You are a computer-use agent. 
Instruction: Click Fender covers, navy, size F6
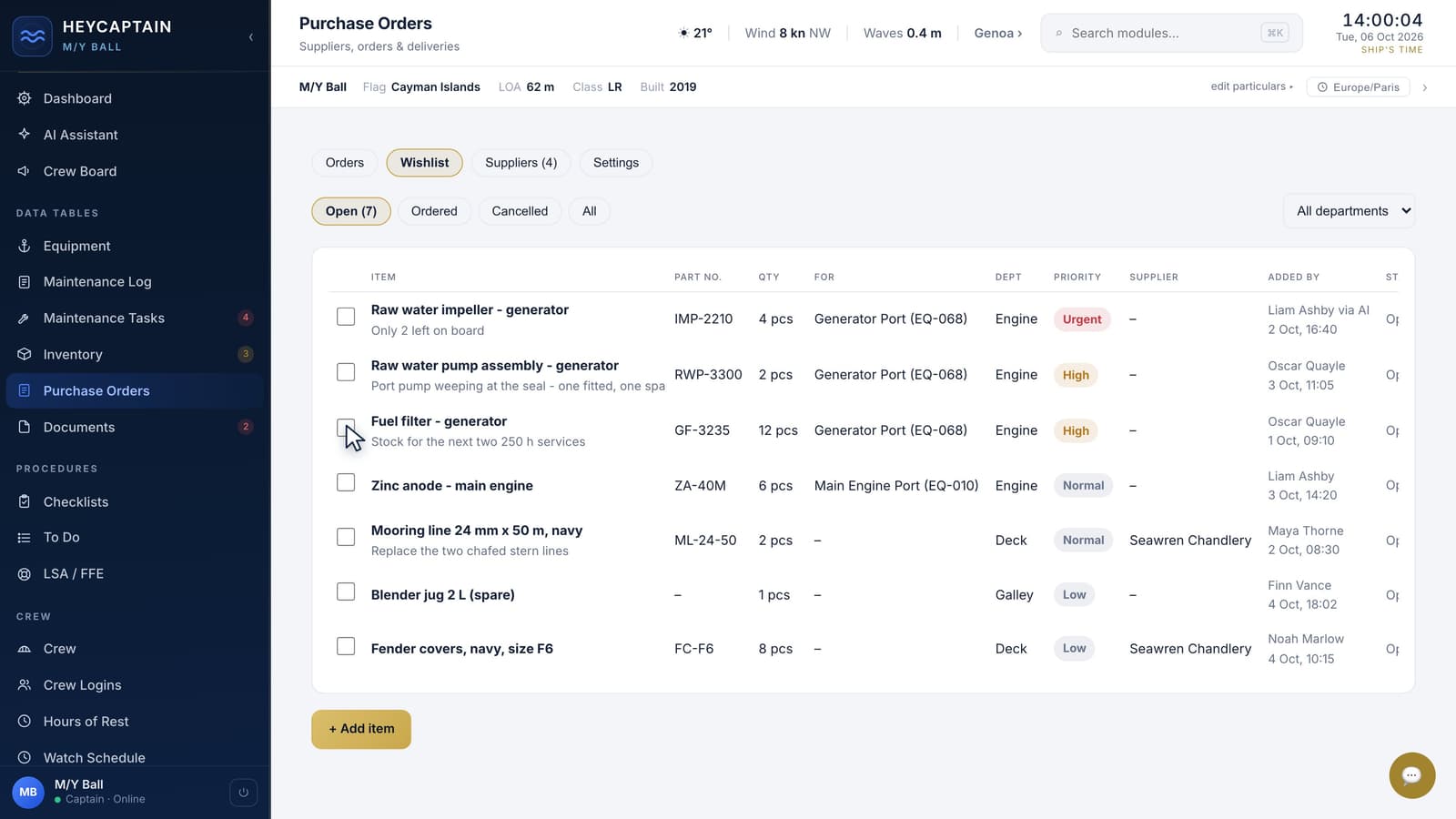(462, 649)
